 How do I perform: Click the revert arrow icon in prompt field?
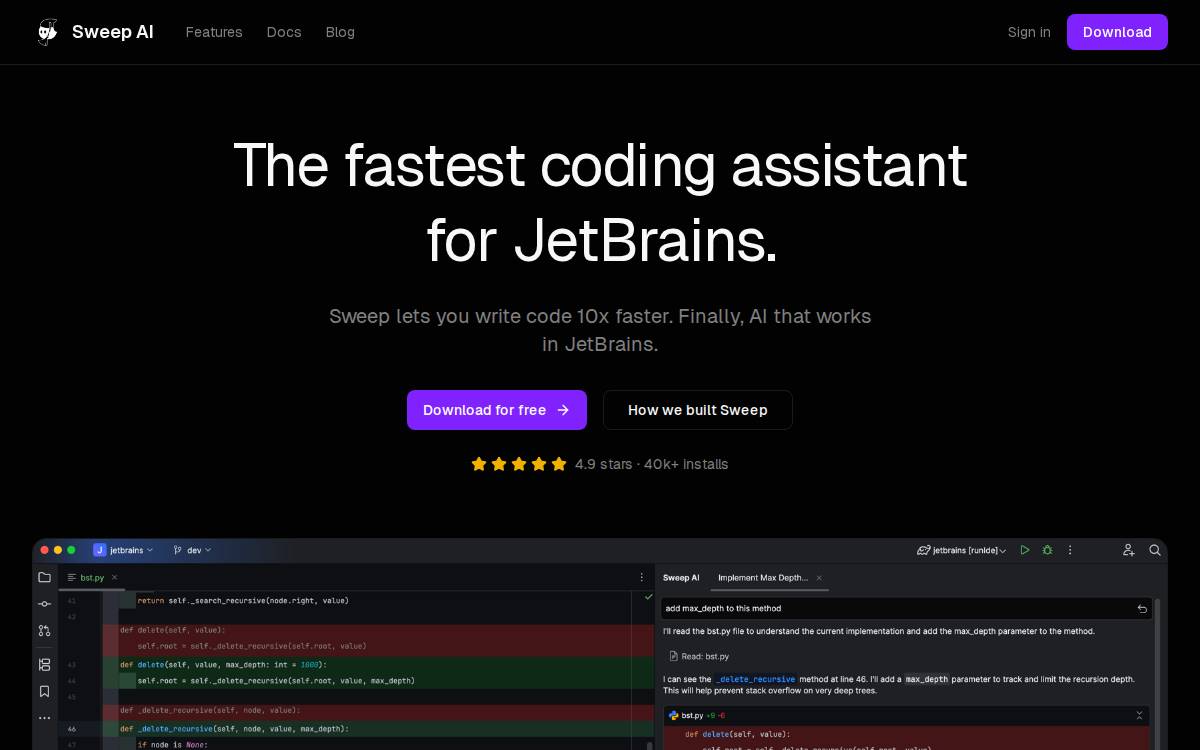click(1142, 608)
